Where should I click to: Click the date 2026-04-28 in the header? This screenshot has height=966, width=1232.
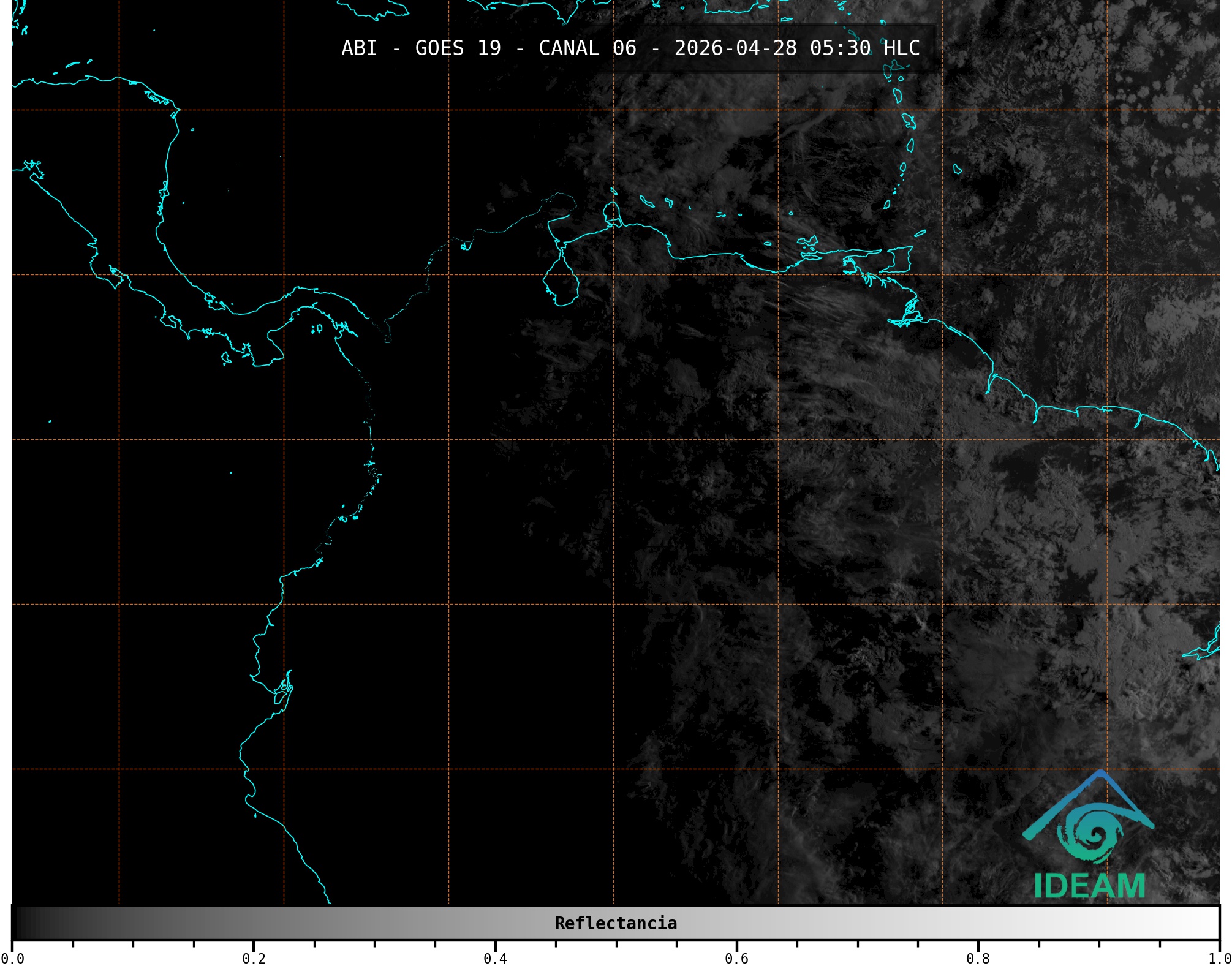click(x=735, y=48)
